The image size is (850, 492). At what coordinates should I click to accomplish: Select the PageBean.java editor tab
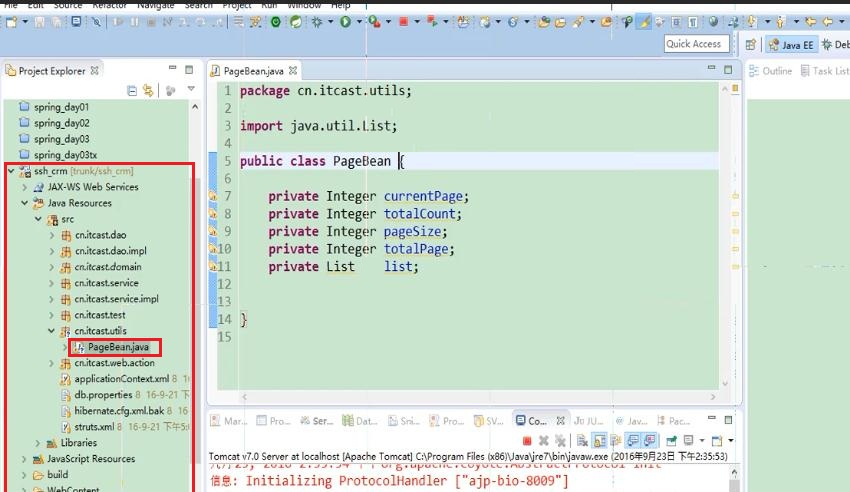point(253,71)
